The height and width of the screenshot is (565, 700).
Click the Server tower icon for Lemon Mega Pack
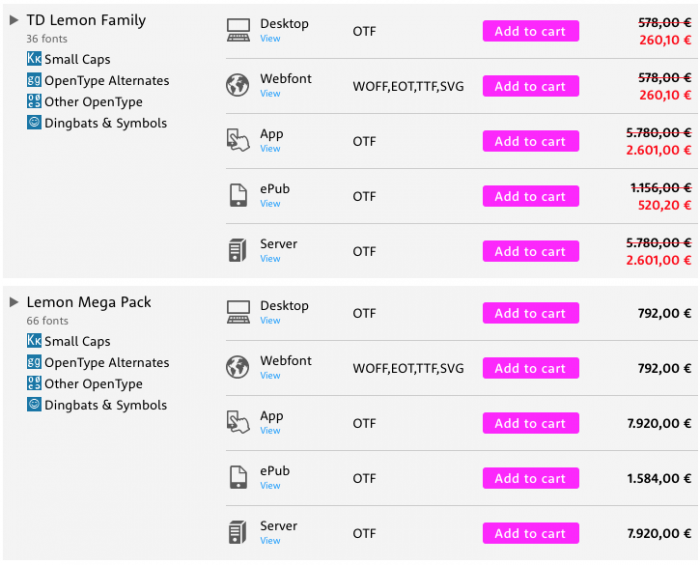(x=238, y=532)
